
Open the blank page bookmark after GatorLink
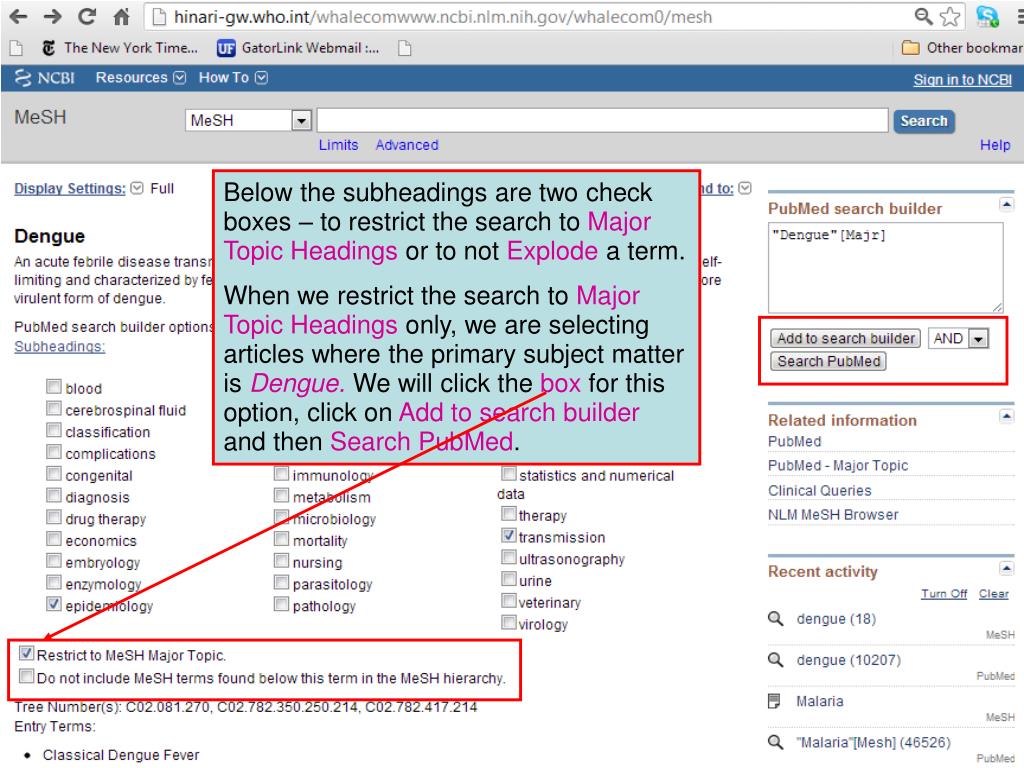click(x=405, y=48)
